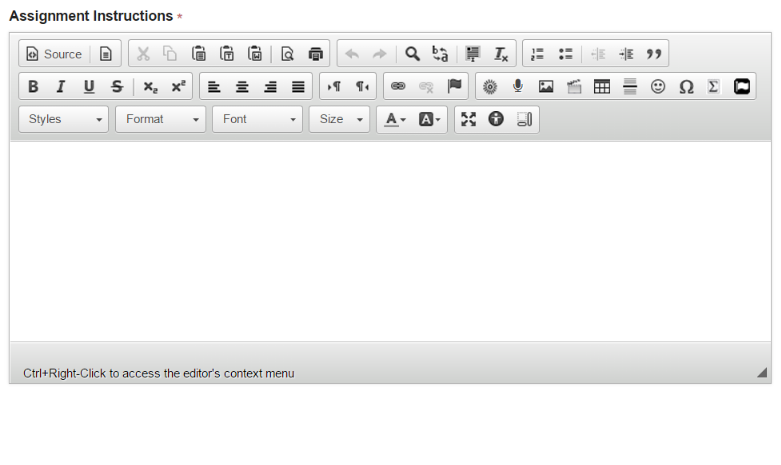
Task: Switch to Source view
Action: 54,54
